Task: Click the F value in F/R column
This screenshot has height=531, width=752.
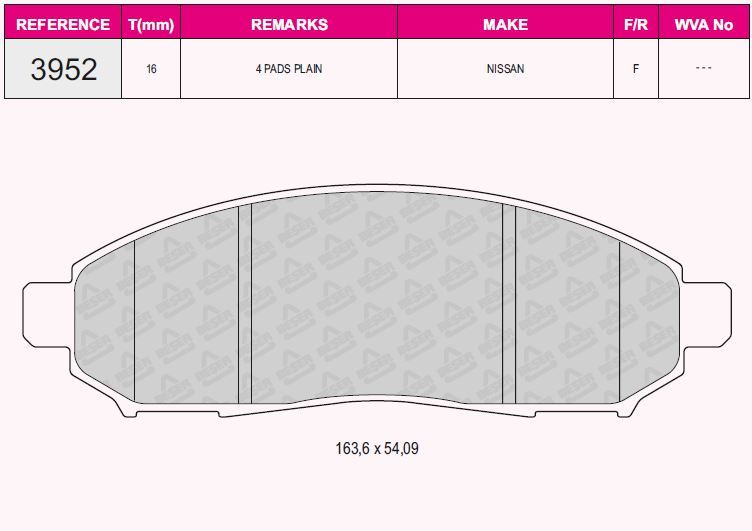Action: 636,69
